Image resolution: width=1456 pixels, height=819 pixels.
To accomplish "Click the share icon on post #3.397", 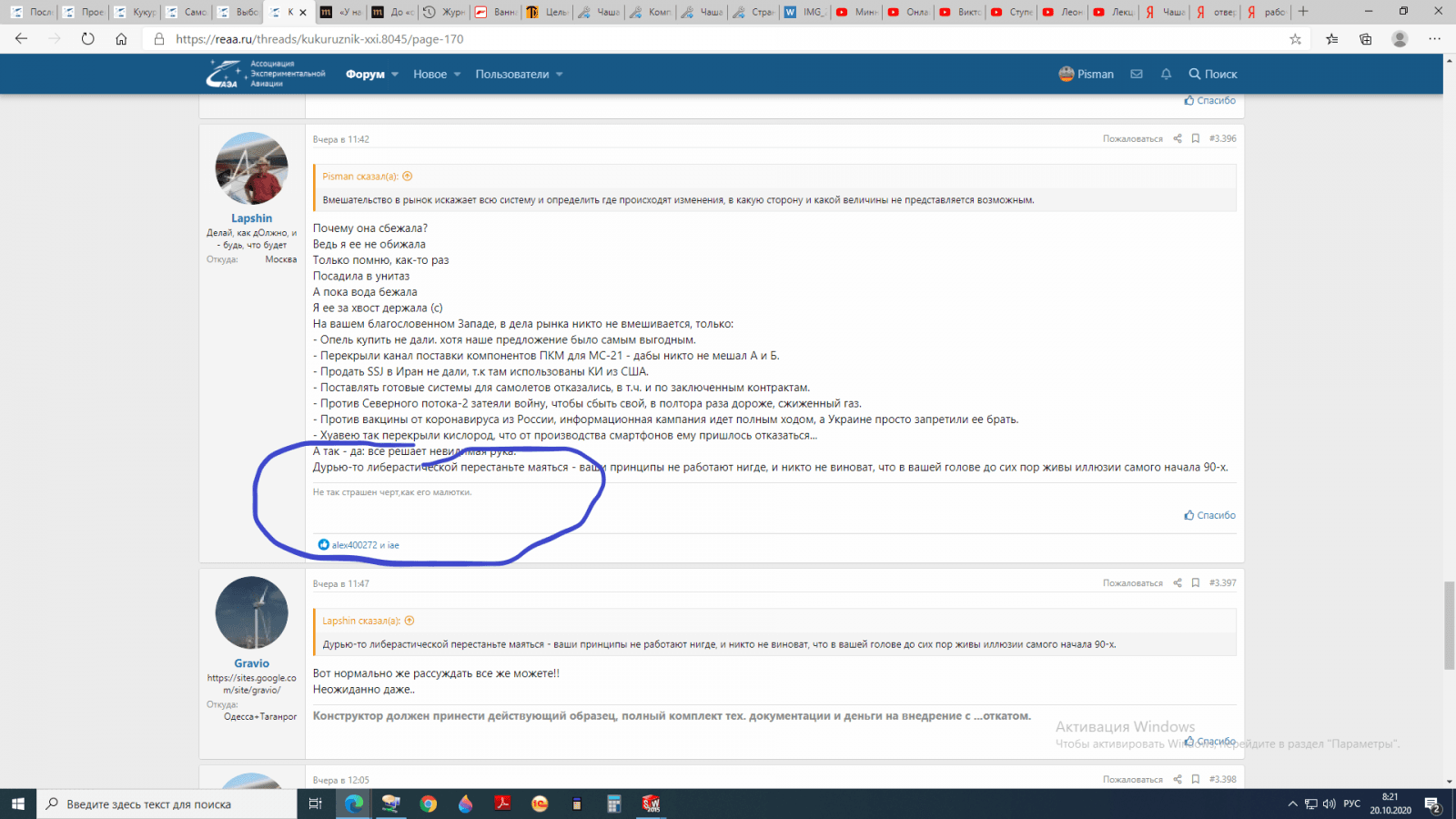I will tap(1178, 583).
